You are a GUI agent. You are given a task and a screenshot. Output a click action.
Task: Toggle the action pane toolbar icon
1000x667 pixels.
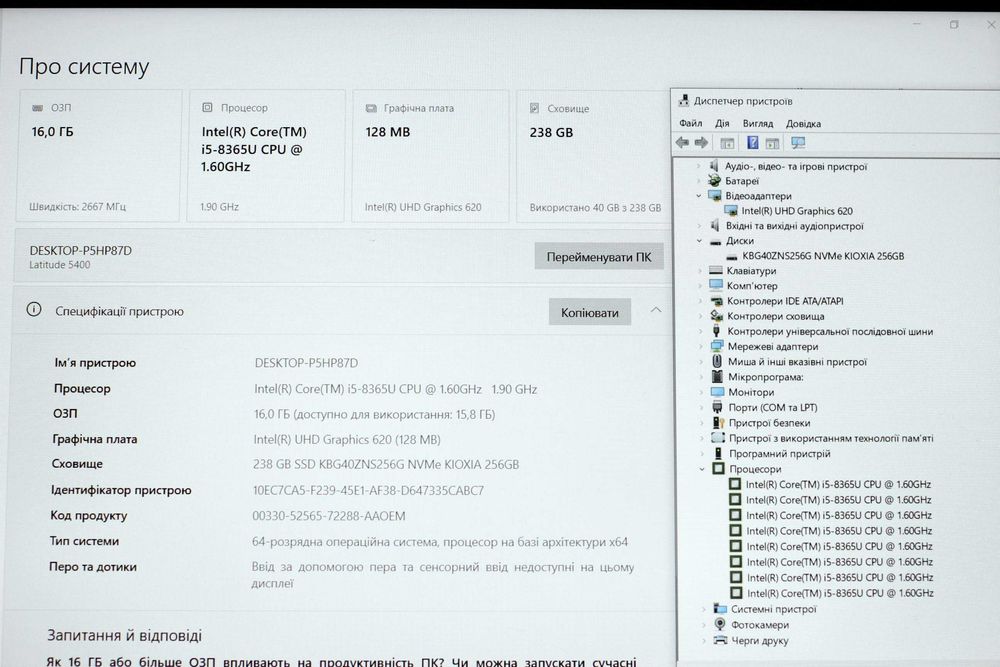(772, 143)
